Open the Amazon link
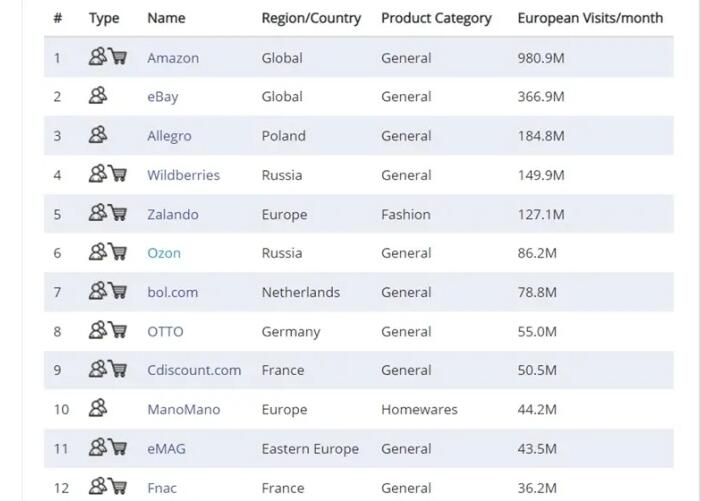This screenshot has width=701, height=501. 173,58
